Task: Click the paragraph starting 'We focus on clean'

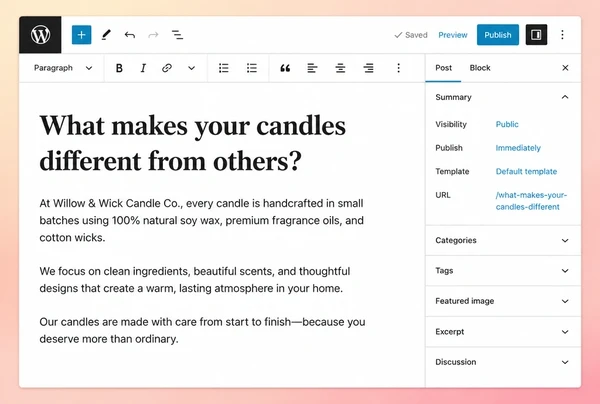Action: click(x=195, y=280)
